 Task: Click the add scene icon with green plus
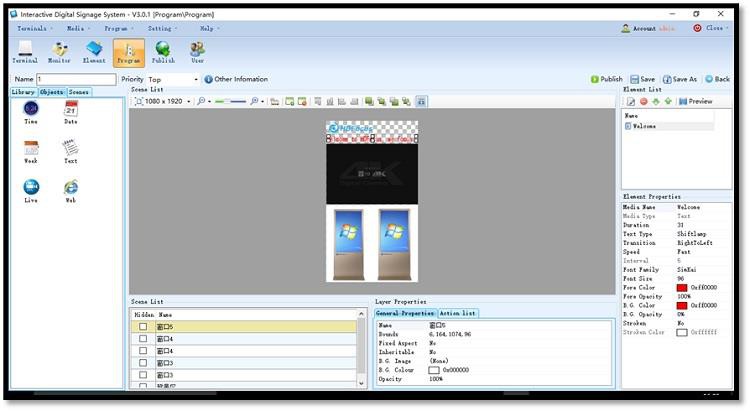pyautogui.click(x=289, y=101)
